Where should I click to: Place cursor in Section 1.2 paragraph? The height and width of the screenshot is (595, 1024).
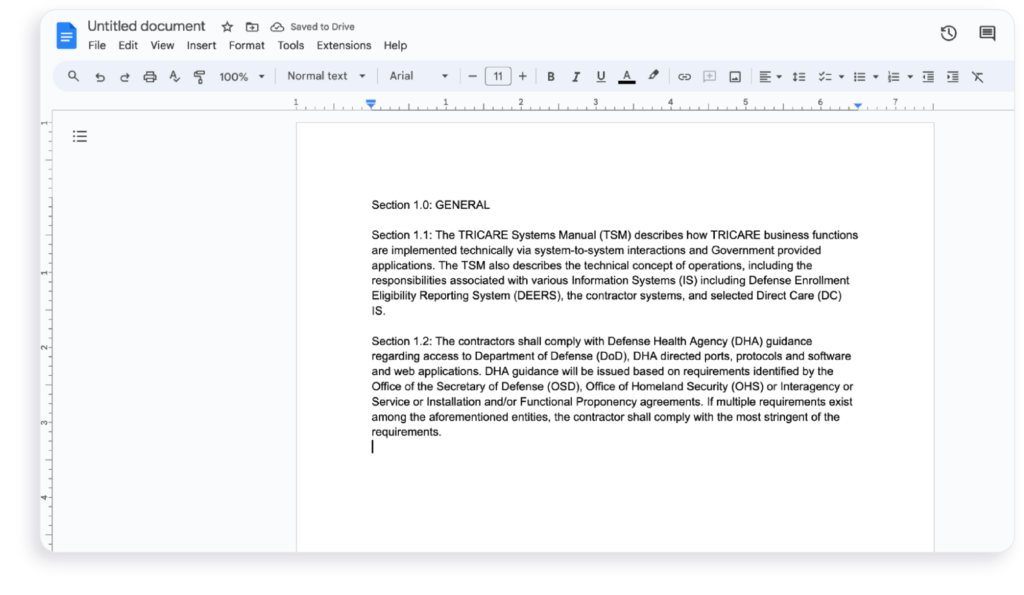[613, 387]
